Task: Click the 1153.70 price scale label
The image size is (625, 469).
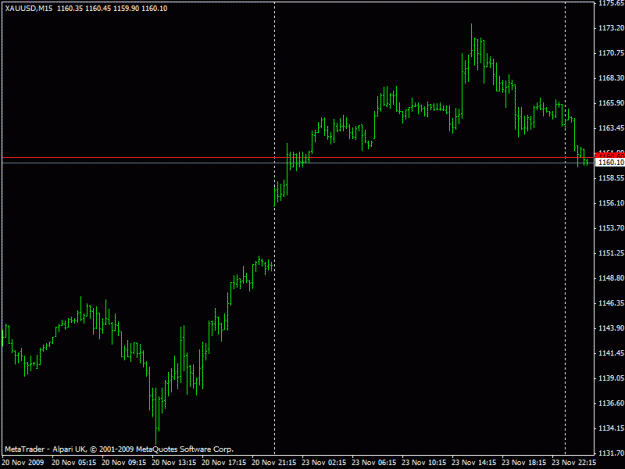Action: pyautogui.click(x=611, y=228)
